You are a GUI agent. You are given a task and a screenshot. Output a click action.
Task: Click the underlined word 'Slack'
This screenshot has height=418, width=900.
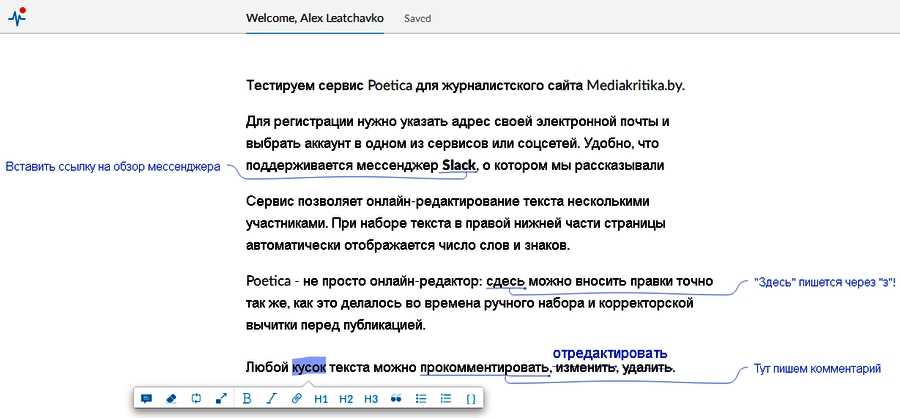[459, 165]
